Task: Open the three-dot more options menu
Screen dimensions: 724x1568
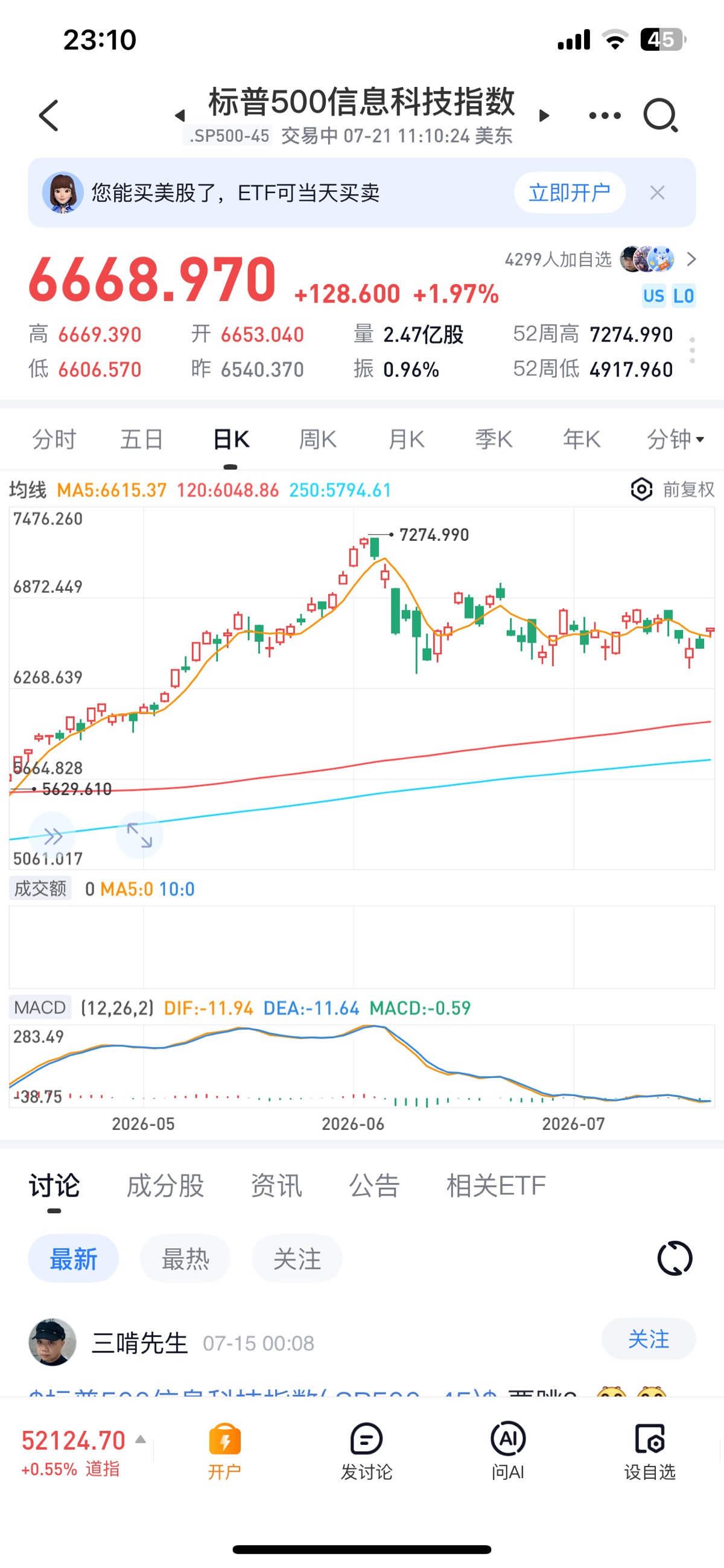Action: 605,115
